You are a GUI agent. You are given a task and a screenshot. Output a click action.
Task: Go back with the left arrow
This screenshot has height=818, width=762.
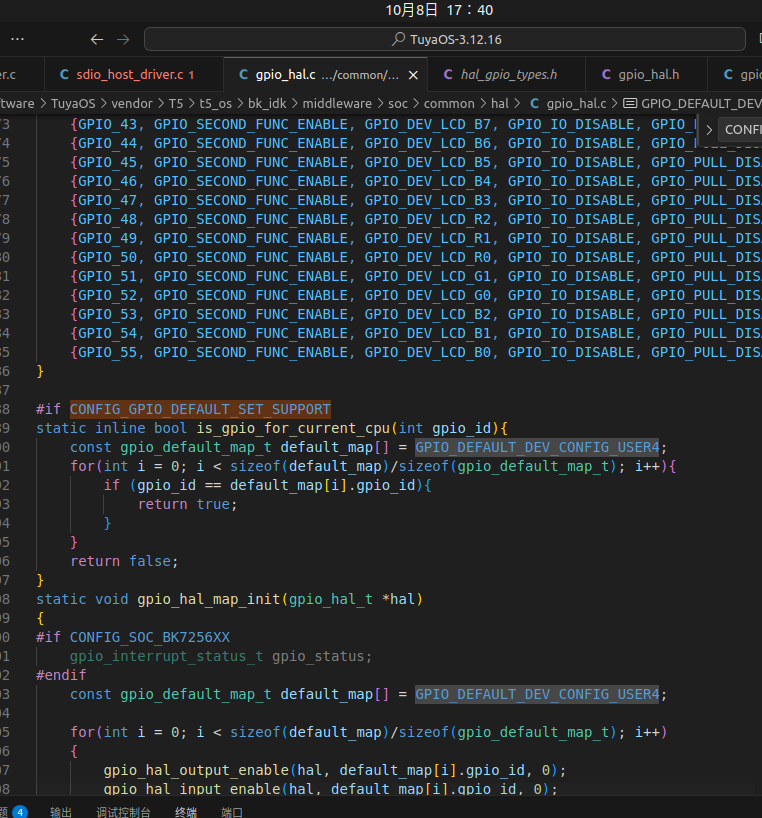click(x=97, y=39)
